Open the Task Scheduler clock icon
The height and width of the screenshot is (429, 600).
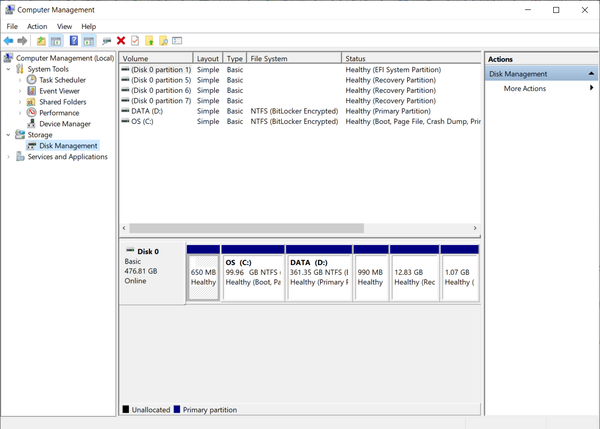(32, 80)
